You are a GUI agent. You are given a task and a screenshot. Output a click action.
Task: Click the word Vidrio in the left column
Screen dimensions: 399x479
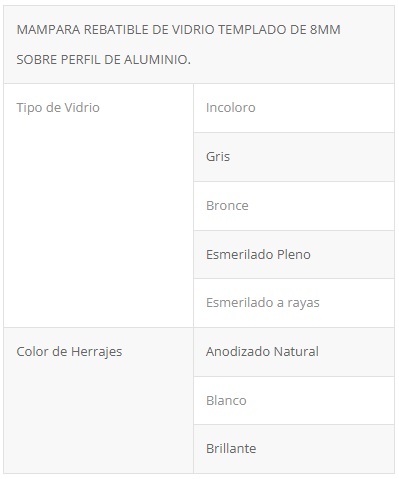tap(82, 108)
